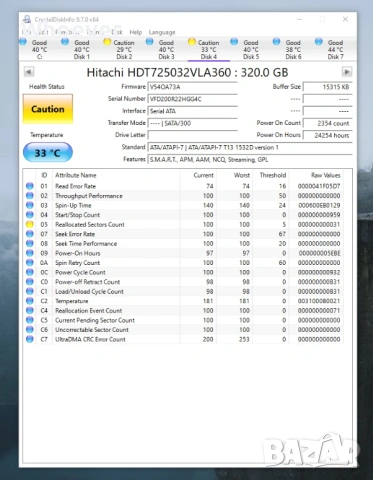Viewport: 373px width, 480px height.
Task: Click yellow orb for Reallocated Sectors Count
Action: click(30, 224)
